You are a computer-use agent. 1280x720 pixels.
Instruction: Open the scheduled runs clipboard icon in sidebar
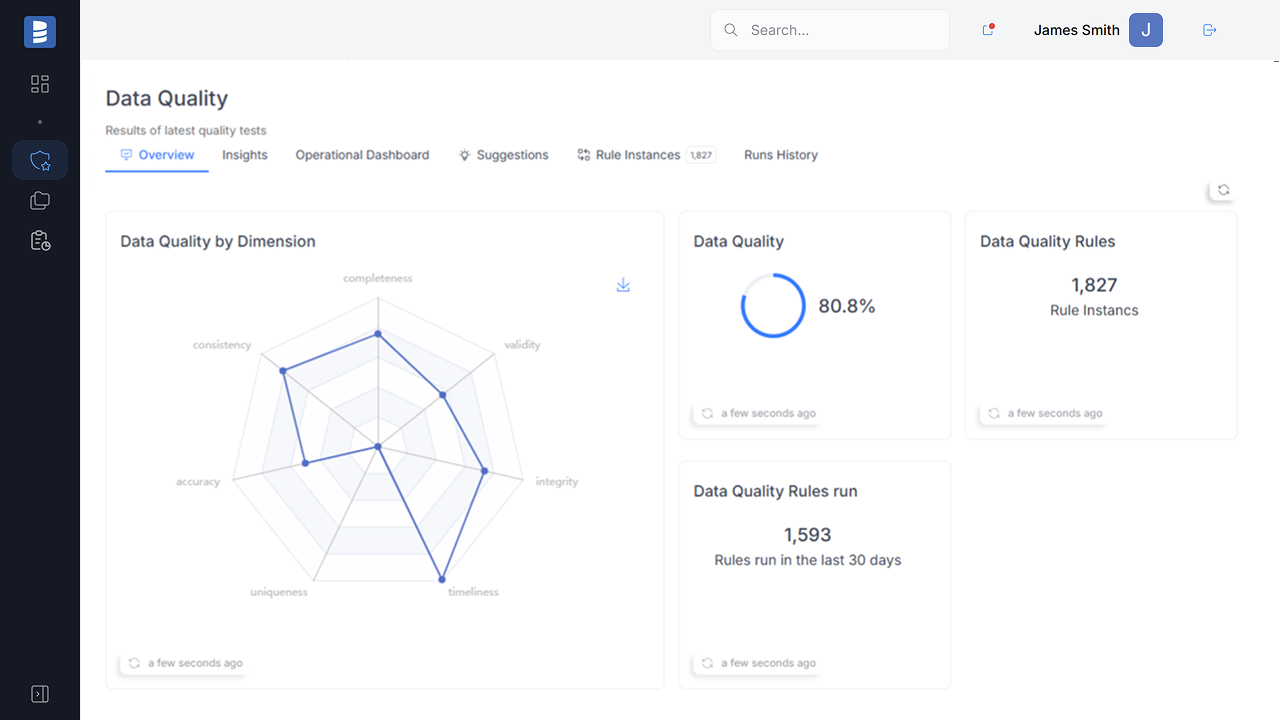[40, 240]
